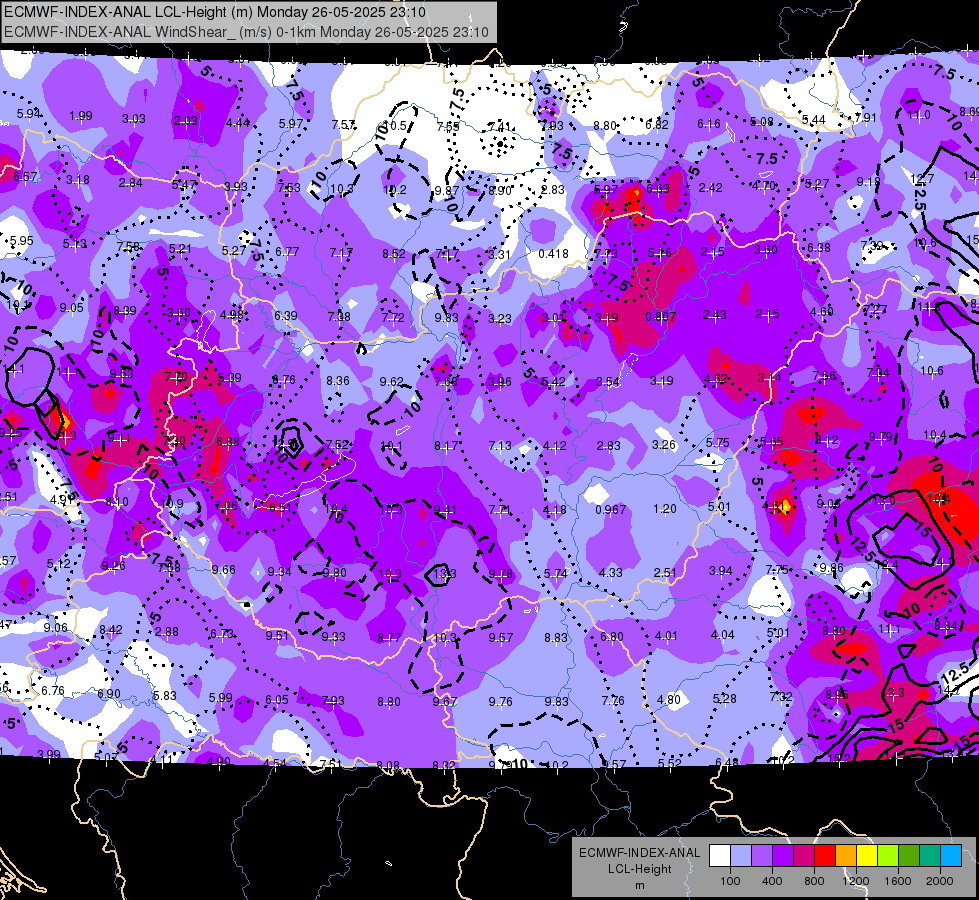Click the grid value 1.99
The image size is (979, 900).
pos(81,116)
